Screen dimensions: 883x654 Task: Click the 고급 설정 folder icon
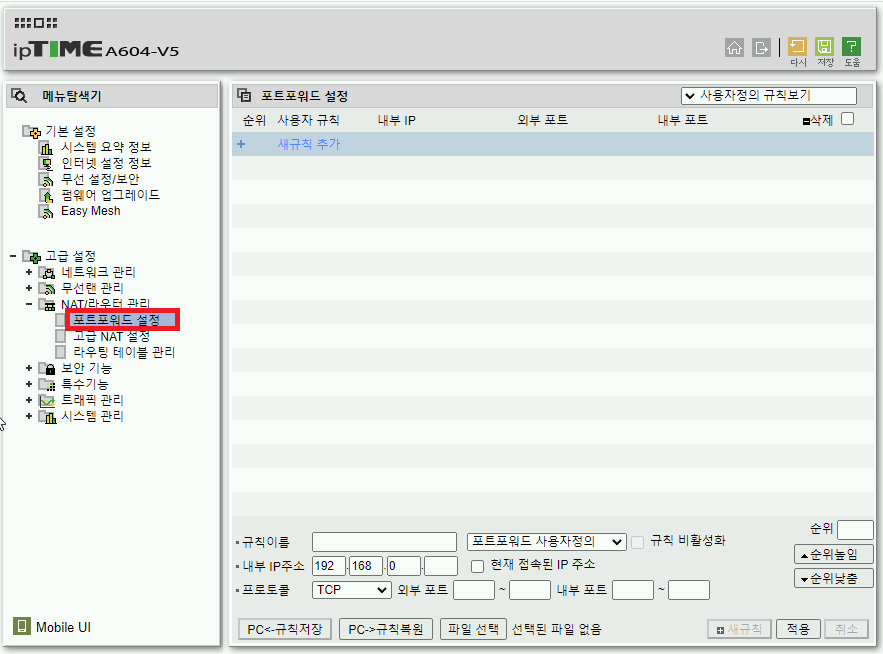point(32,257)
